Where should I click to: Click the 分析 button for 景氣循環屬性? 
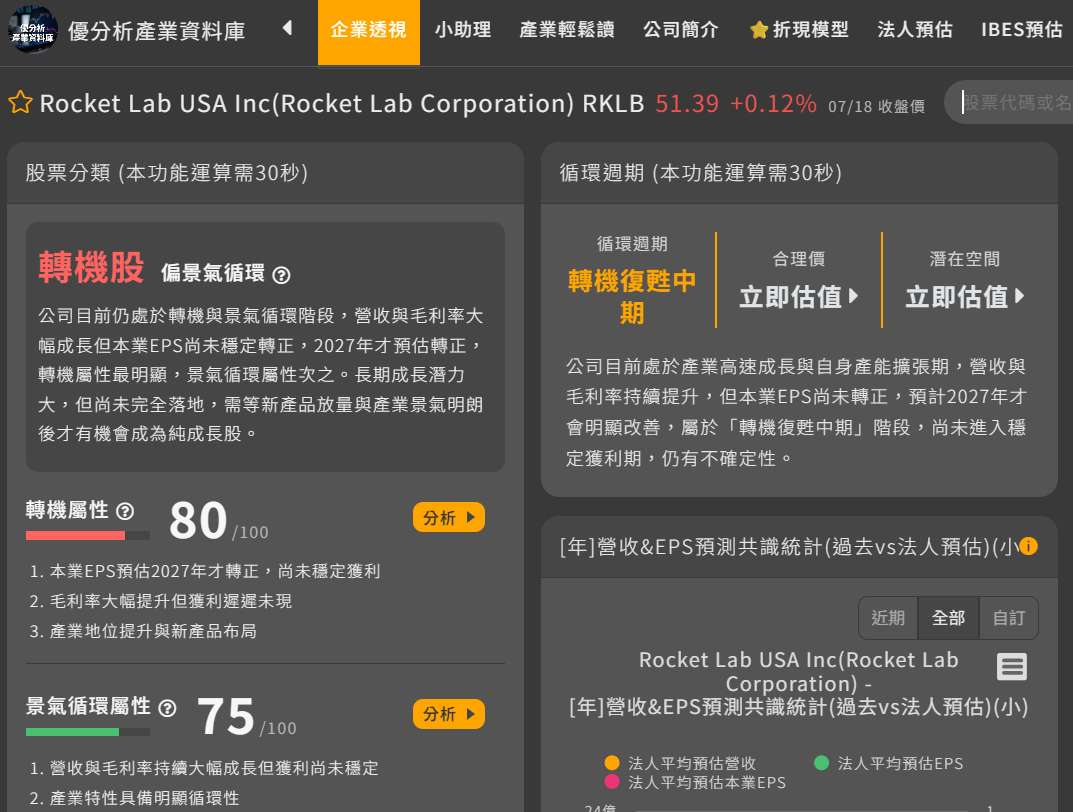[449, 714]
